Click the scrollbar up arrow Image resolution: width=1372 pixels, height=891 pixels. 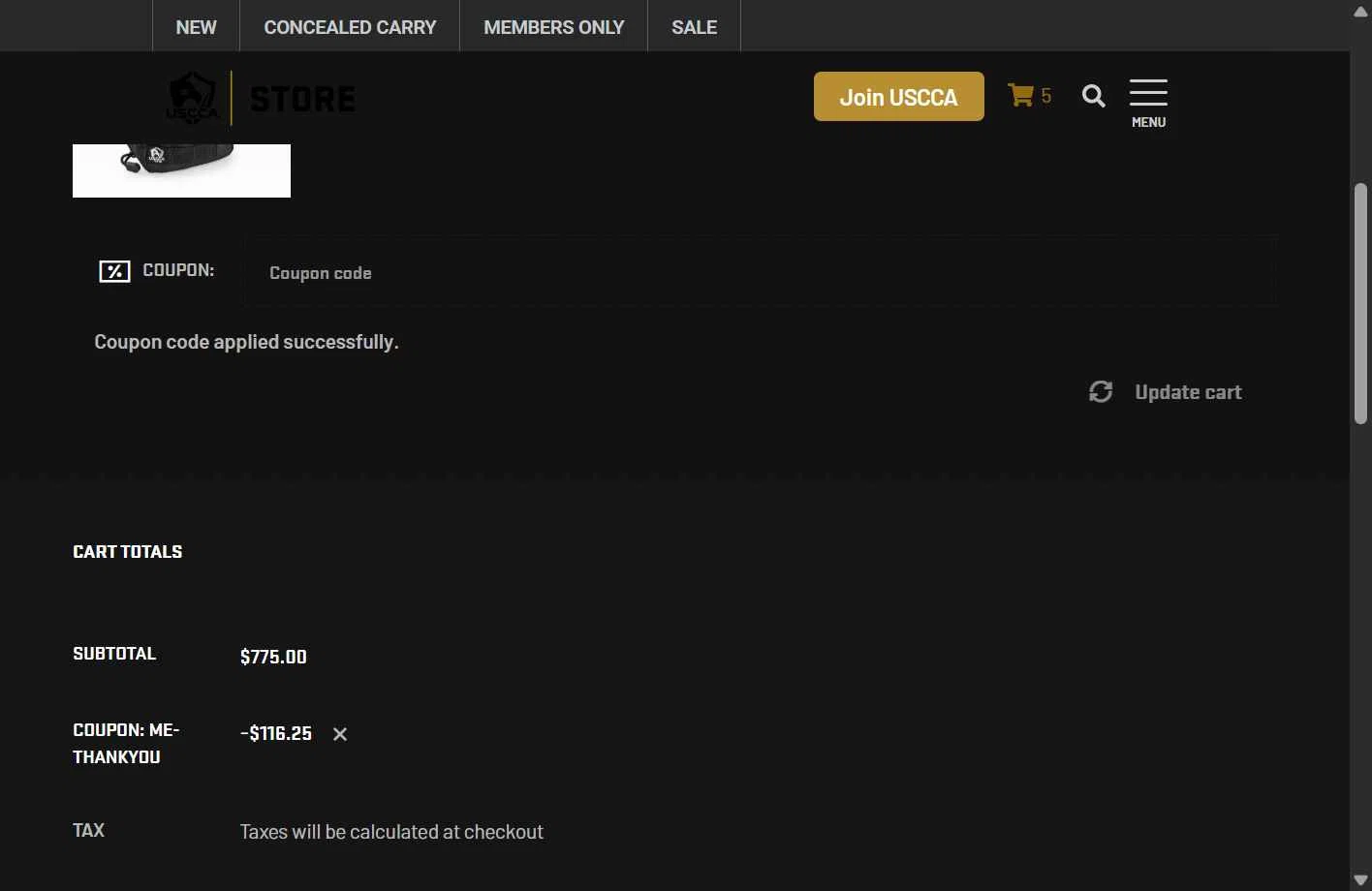tap(1360, 11)
